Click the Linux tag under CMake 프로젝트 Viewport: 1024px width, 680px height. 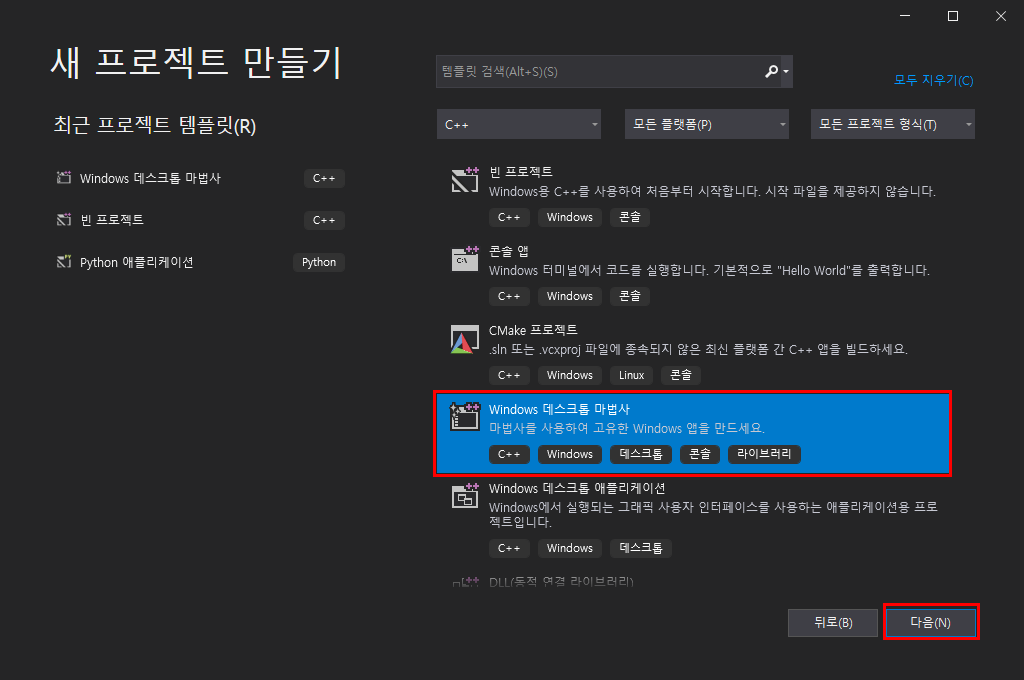(632, 375)
